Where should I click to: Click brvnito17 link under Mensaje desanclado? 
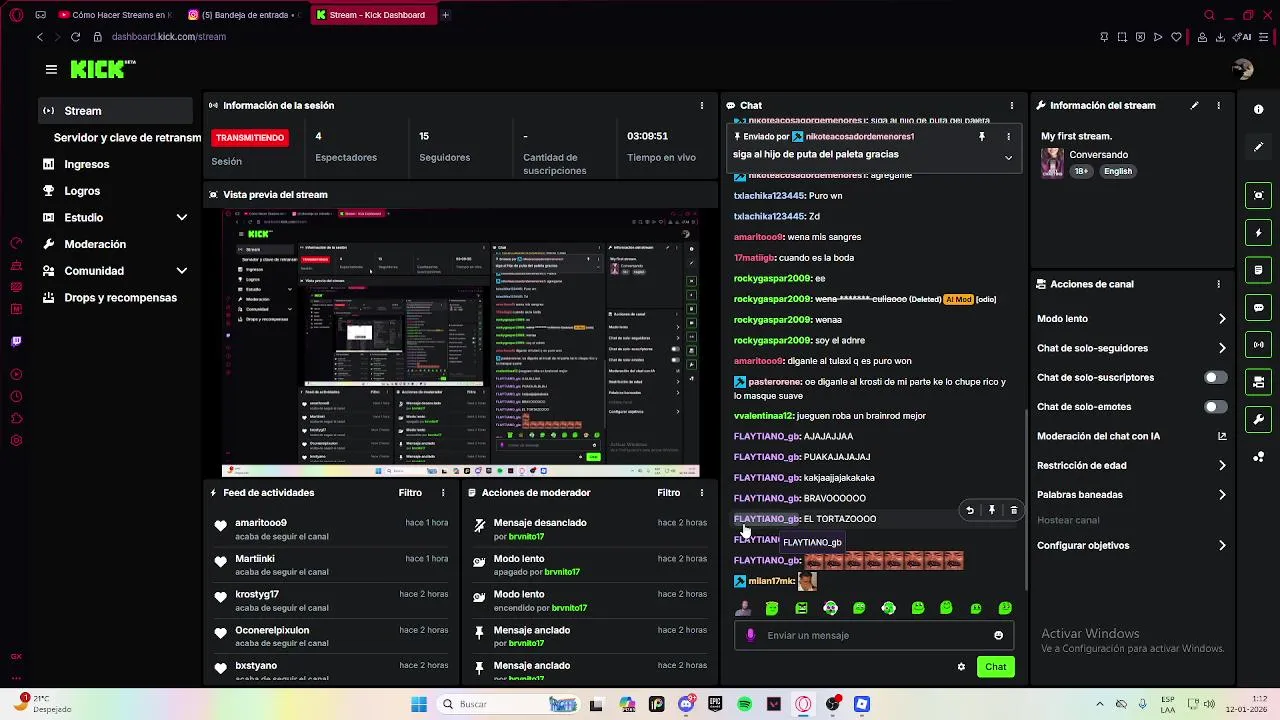(x=525, y=536)
